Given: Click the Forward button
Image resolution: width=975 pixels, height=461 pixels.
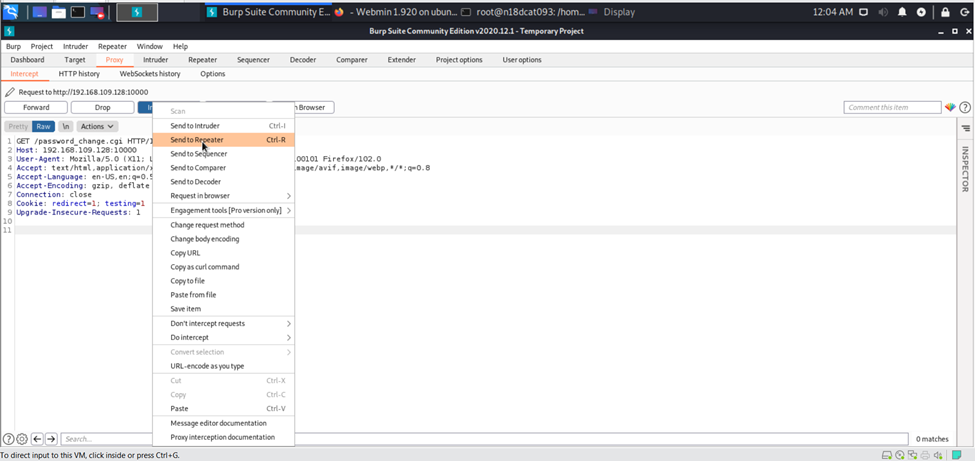Looking at the screenshot, I should tap(36, 108).
